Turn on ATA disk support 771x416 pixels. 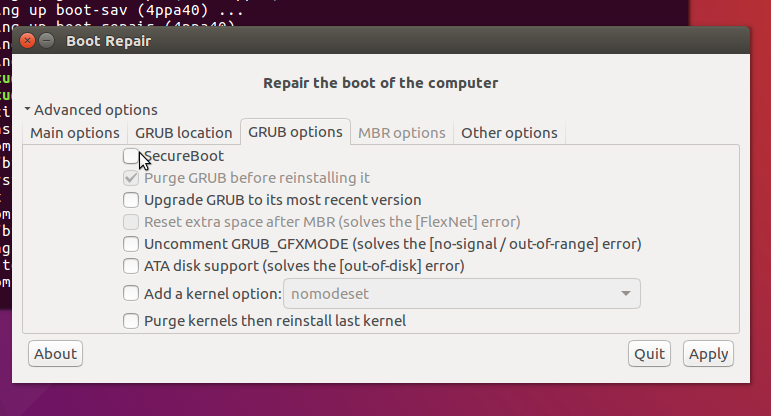coord(131,266)
